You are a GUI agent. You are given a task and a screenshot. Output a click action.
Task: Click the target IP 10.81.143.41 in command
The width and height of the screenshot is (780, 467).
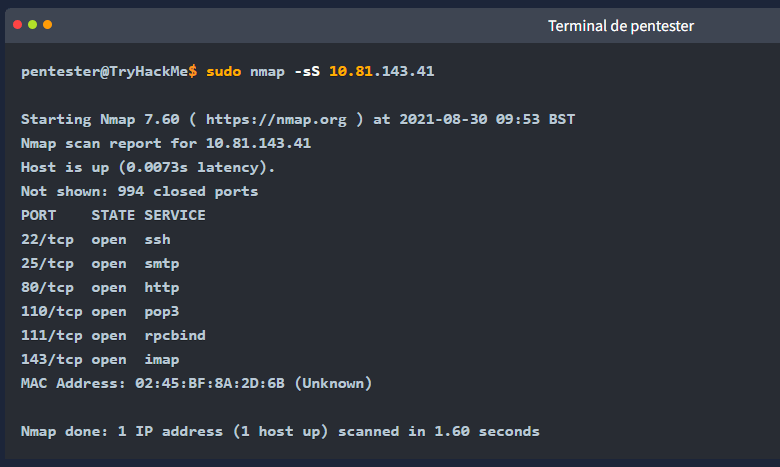pyautogui.click(x=382, y=72)
